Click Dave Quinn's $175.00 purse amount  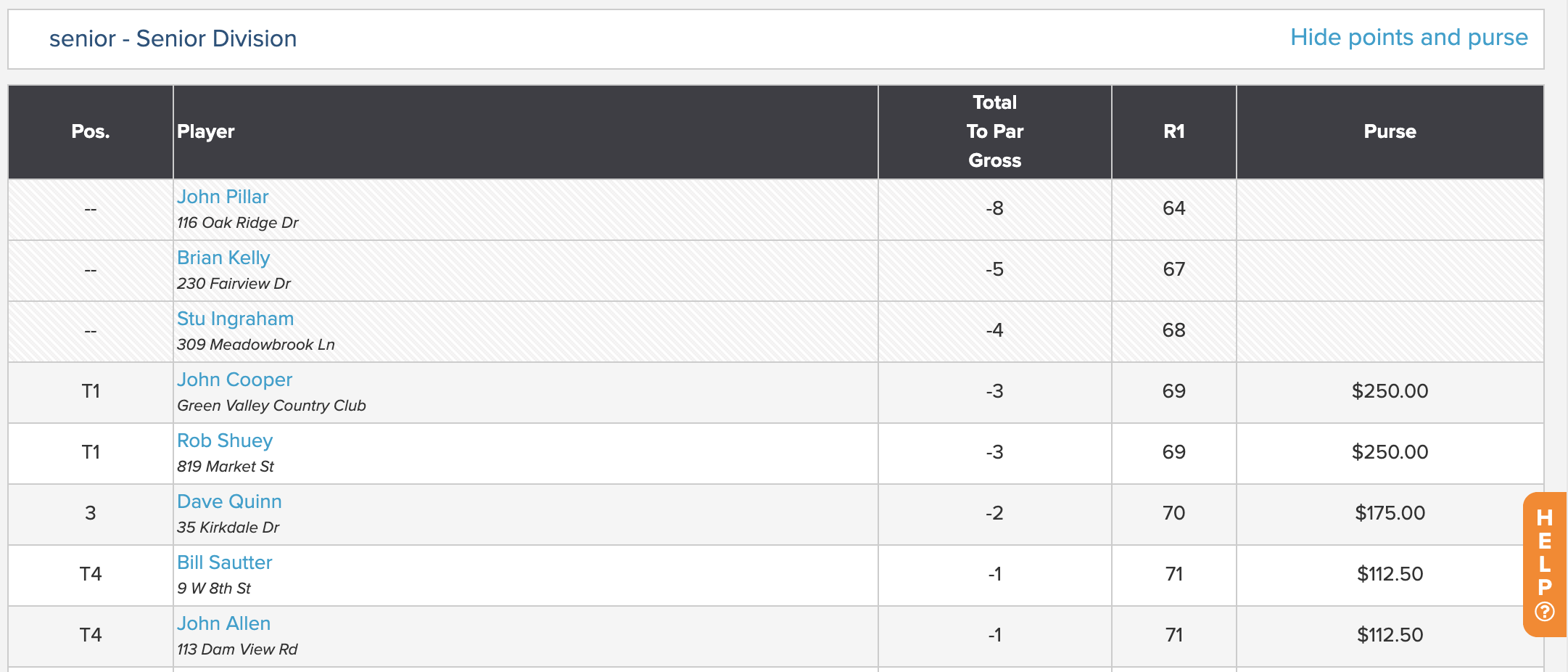point(1390,513)
